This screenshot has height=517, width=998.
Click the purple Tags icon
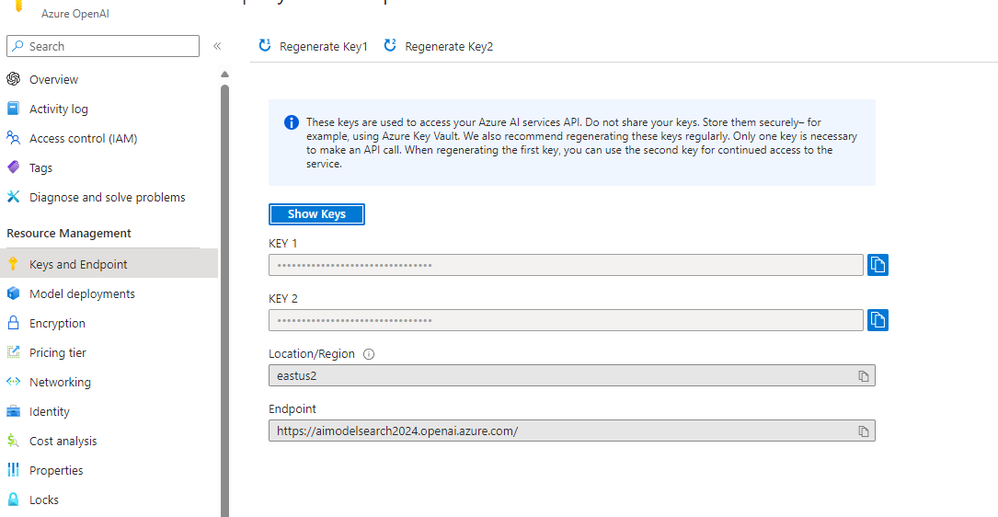click(13, 167)
